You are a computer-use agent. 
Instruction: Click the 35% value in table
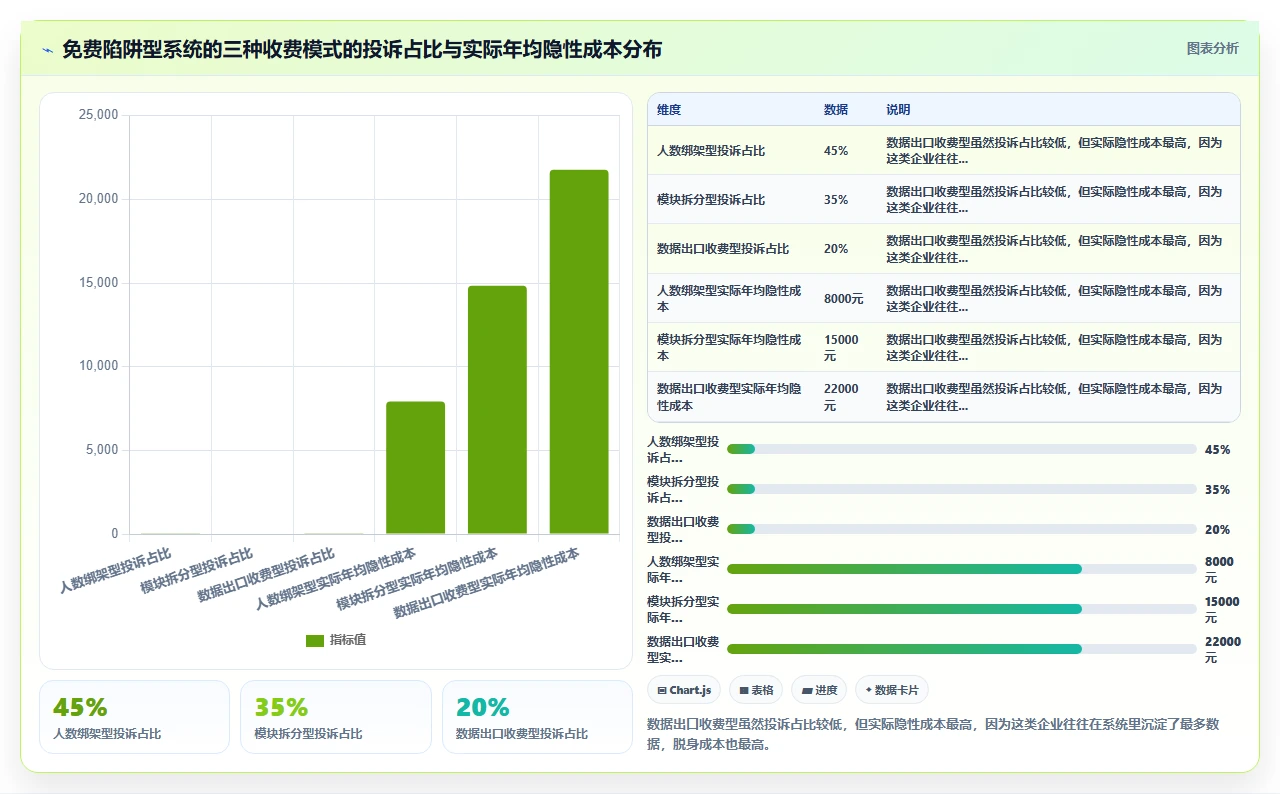(x=836, y=200)
